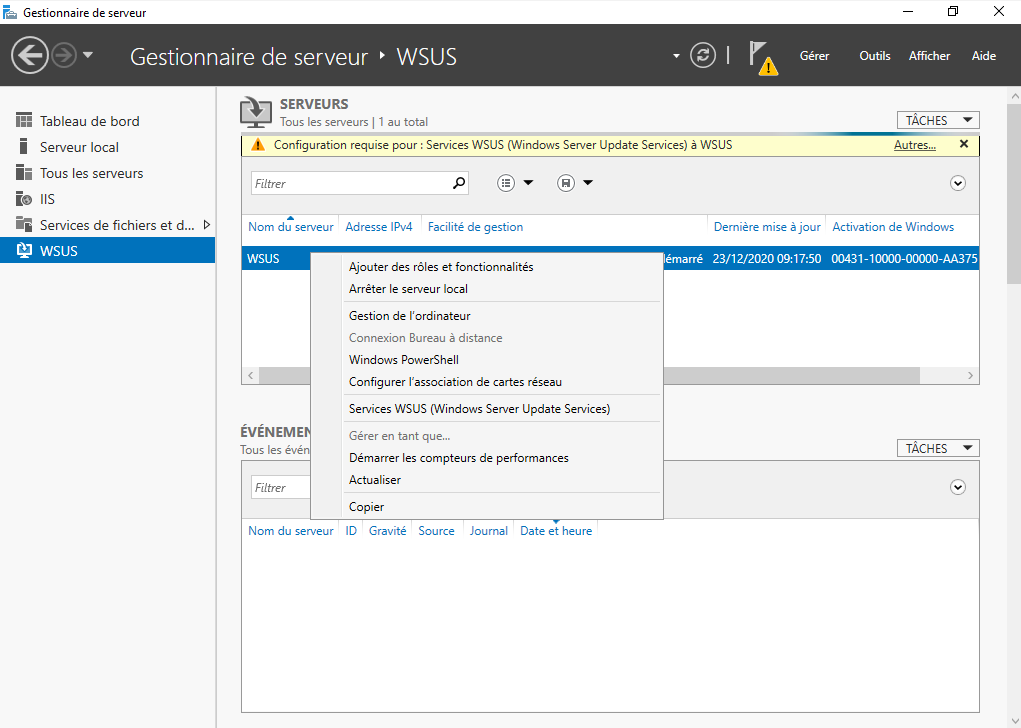The image size is (1021, 728).
Task: Refresh Server Manager with circular arrows icon
Action: [703, 55]
